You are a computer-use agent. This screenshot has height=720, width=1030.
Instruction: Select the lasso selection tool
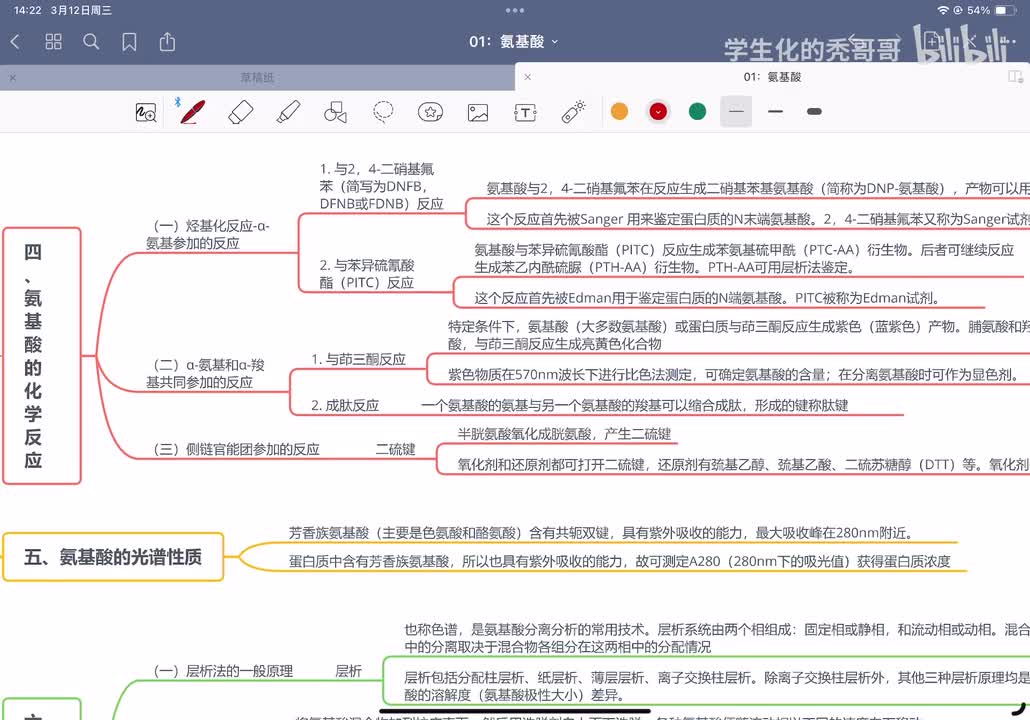[x=383, y=112]
